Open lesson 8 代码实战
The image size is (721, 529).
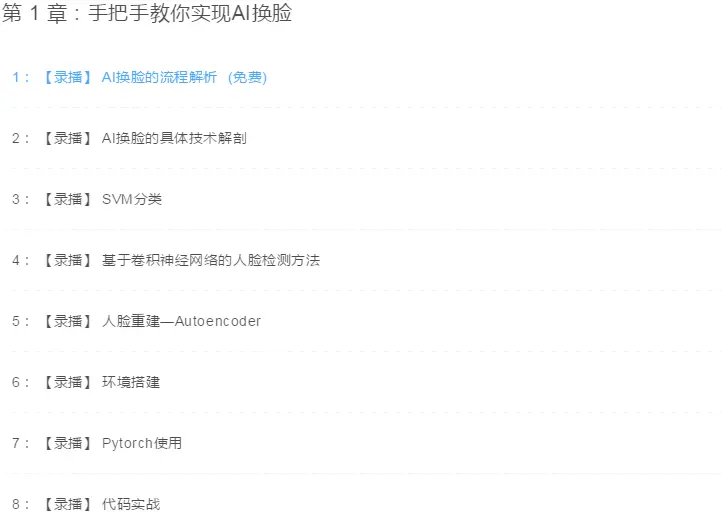pos(131,504)
